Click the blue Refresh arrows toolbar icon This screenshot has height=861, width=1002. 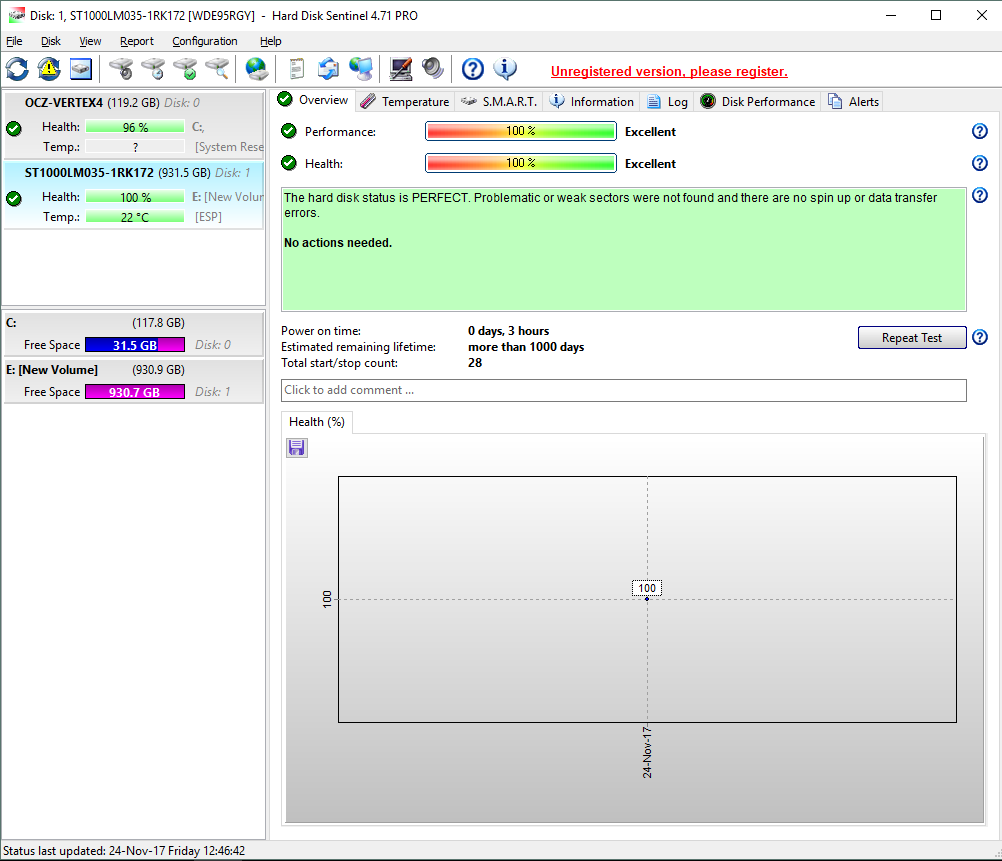coord(17,69)
